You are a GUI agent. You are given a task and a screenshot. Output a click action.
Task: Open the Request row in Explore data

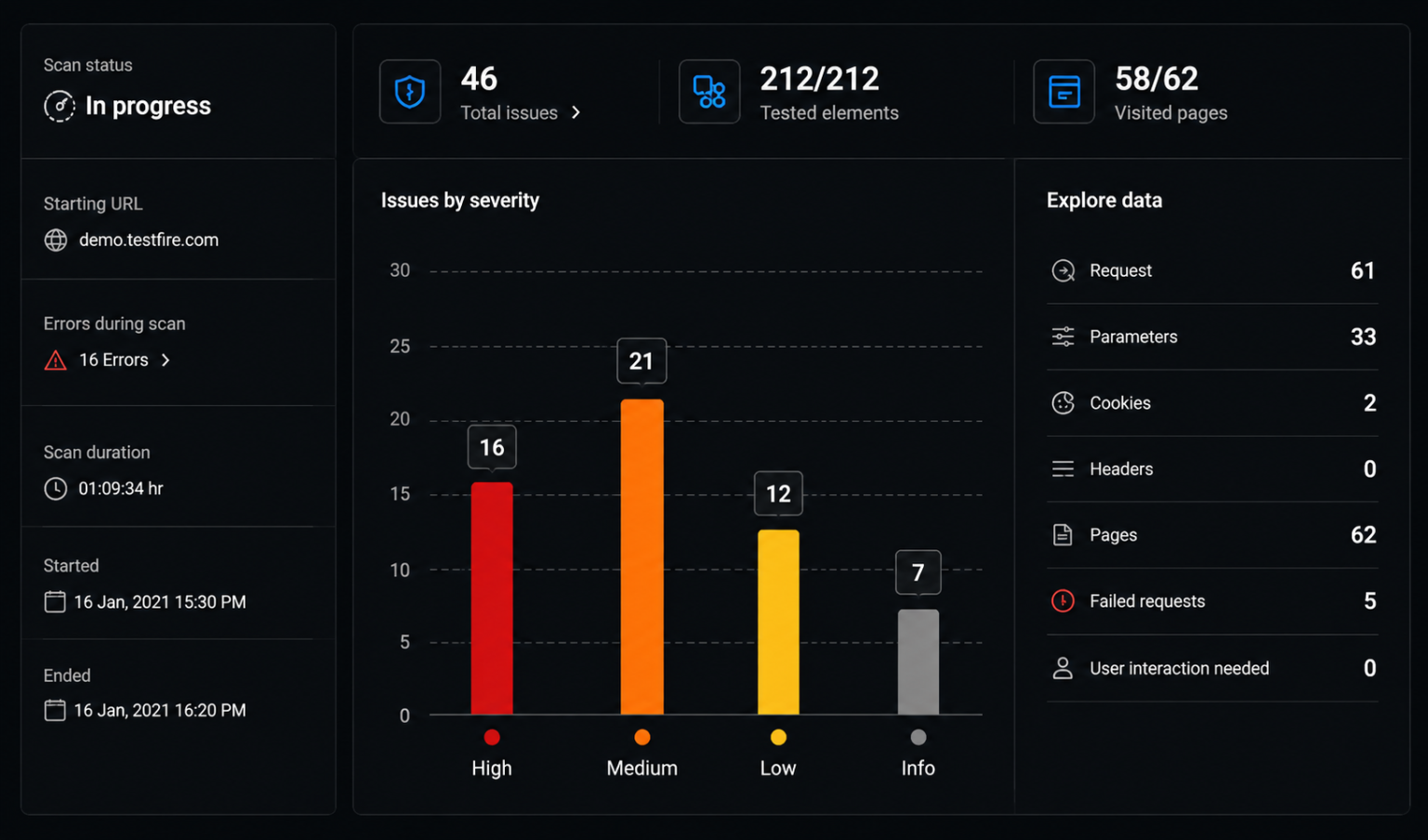click(x=1212, y=270)
